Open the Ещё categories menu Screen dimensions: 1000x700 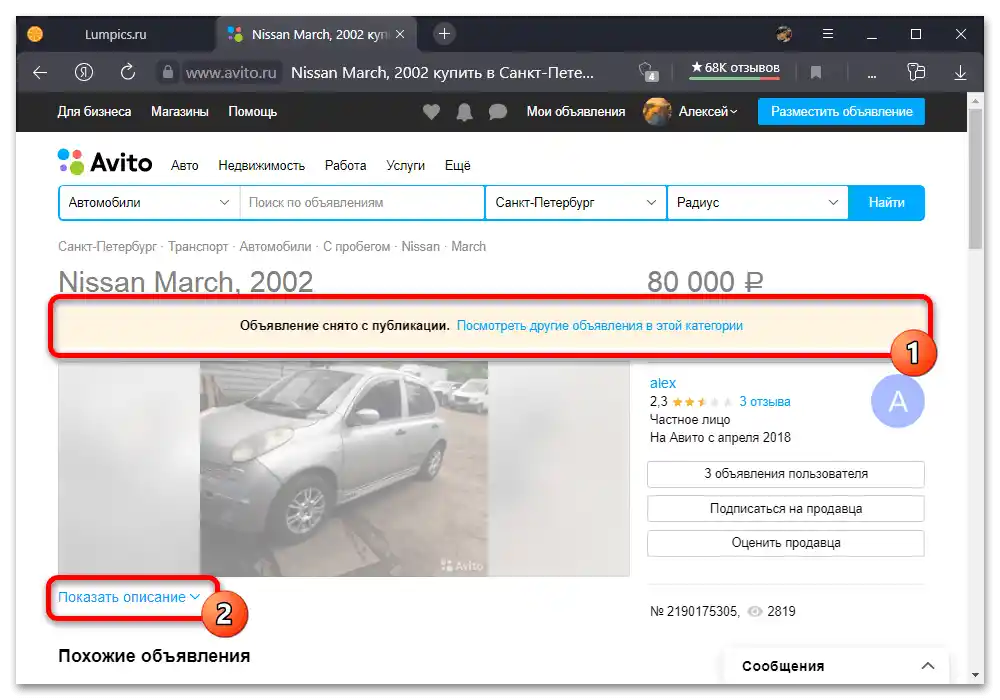(x=457, y=166)
